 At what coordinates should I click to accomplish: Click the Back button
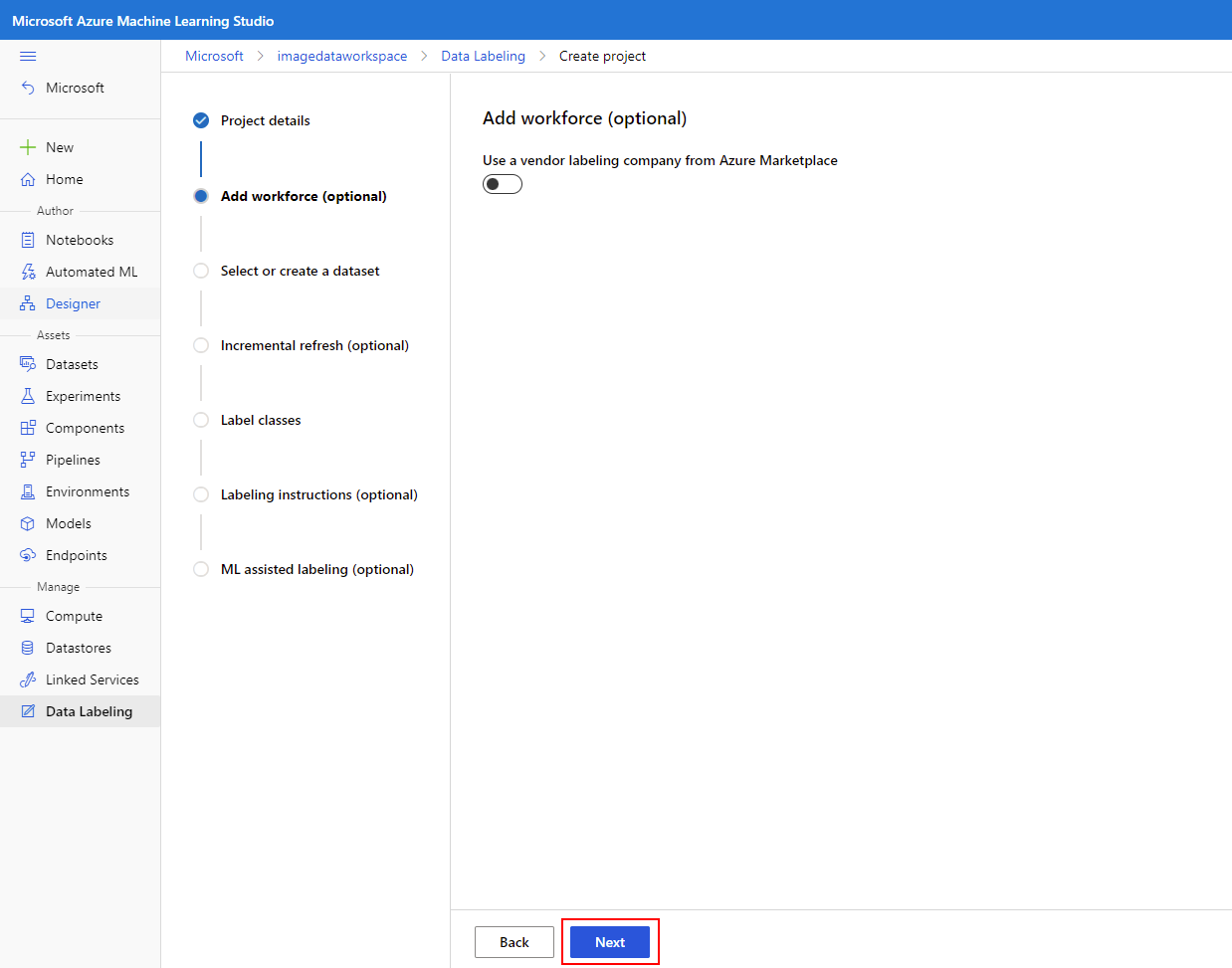point(514,942)
